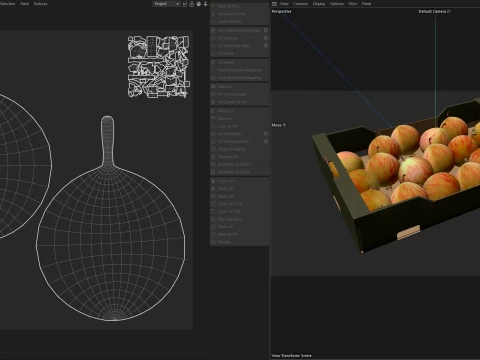Open the viewport Options menu
Viewport: 480px width, 360px height.
(337, 4)
